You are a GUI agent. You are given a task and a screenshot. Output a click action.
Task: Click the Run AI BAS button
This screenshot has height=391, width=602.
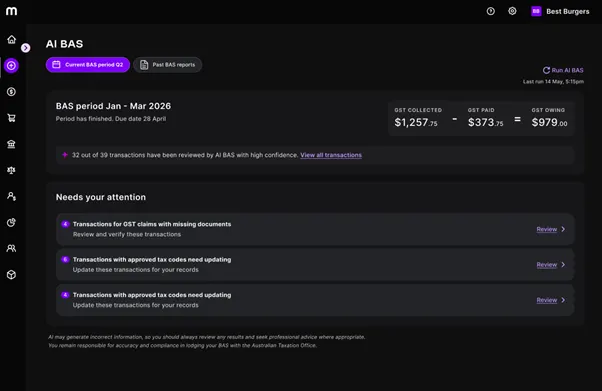[x=563, y=70]
